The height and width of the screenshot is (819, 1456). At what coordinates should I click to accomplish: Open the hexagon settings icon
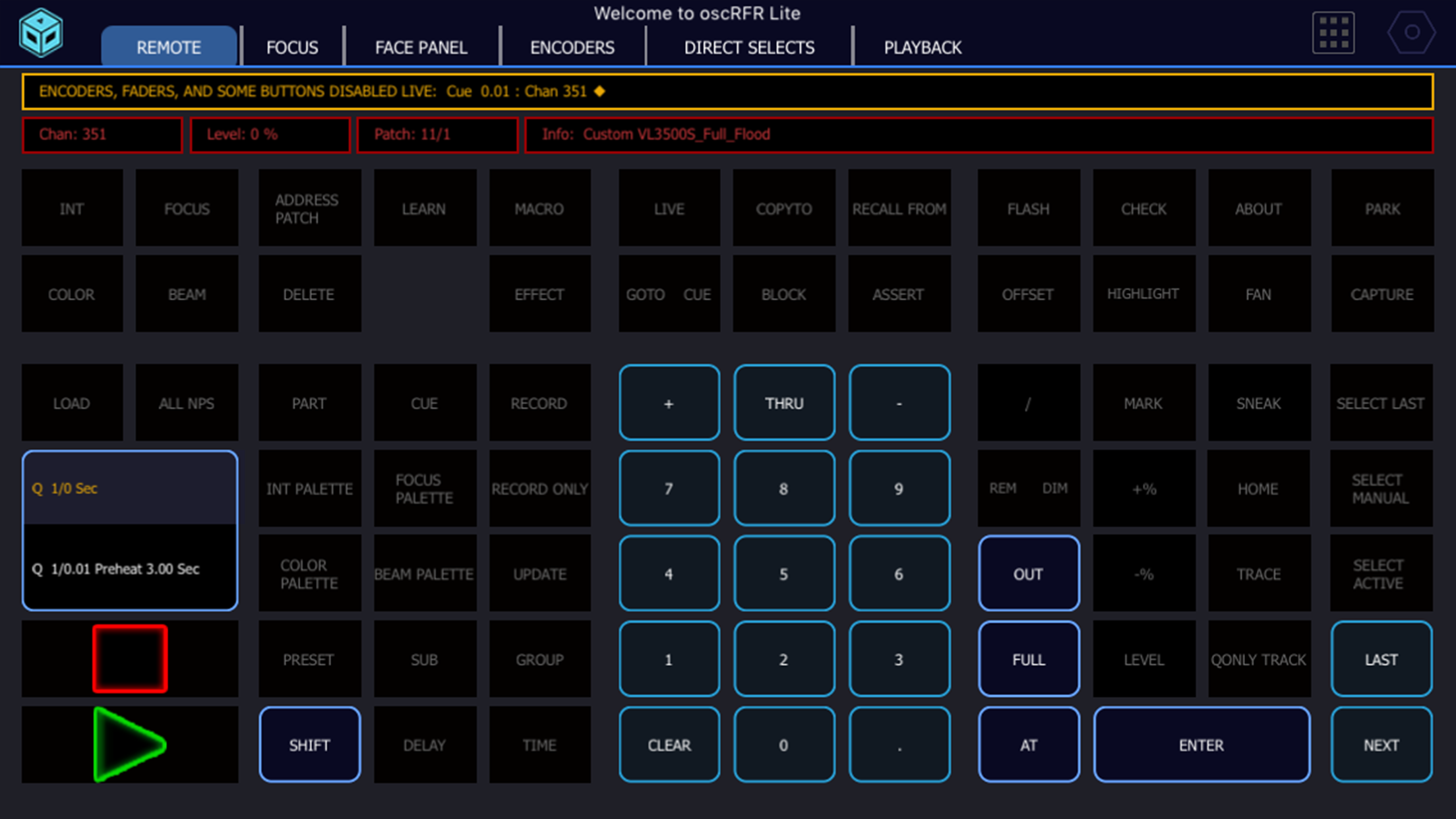(1410, 32)
